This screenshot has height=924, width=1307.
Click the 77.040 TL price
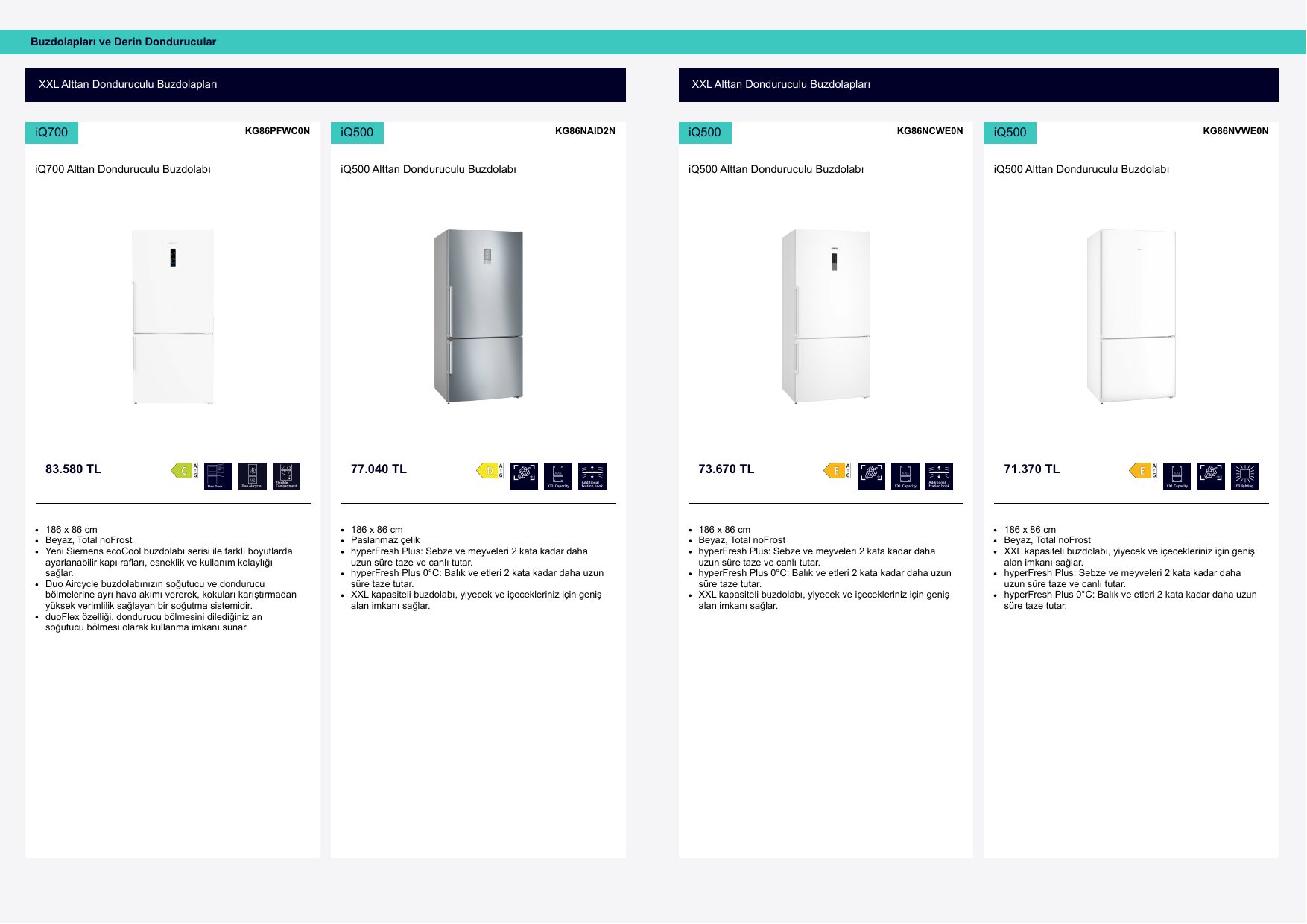tap(379, 469)
